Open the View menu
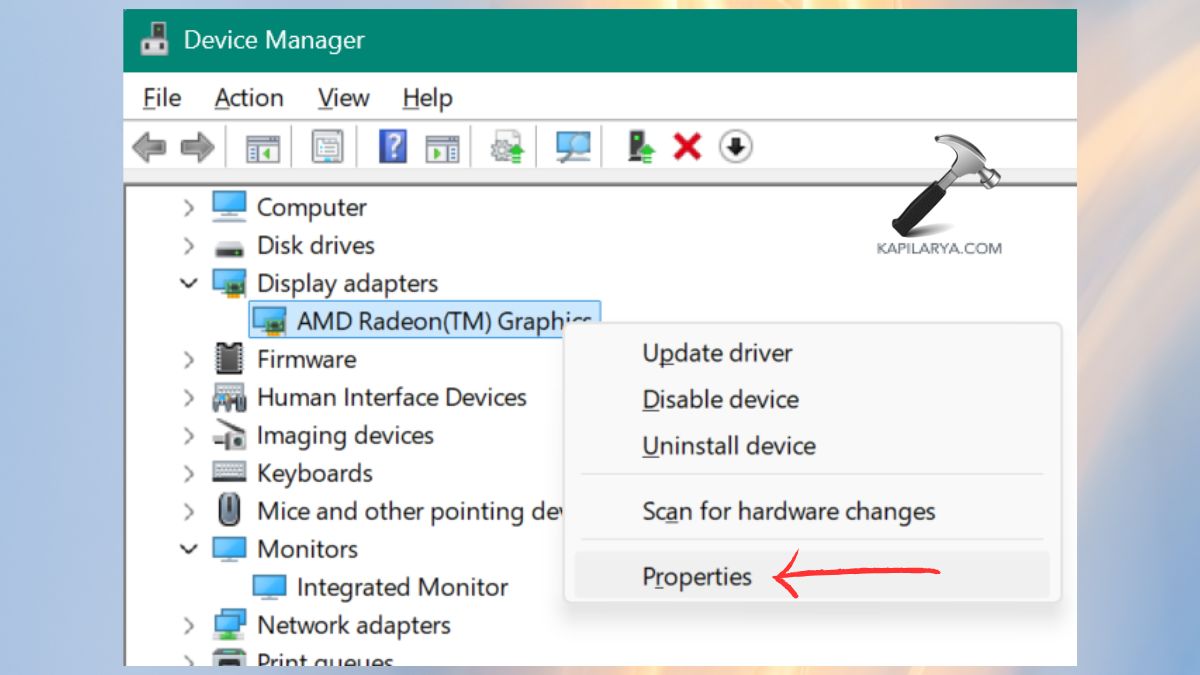The width and height of the screenshot is (1200, 675). pos(342,97)
